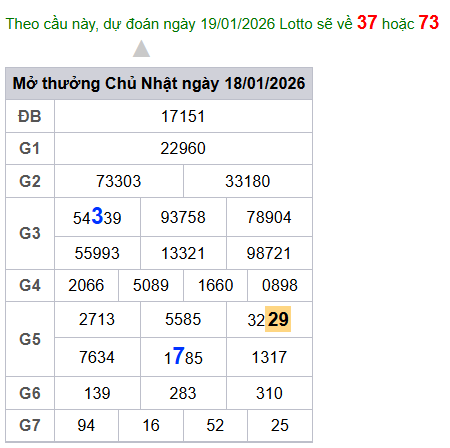450x448 pixels.
Task: Click the ĐB row label
Action: (x=30, y=117)
